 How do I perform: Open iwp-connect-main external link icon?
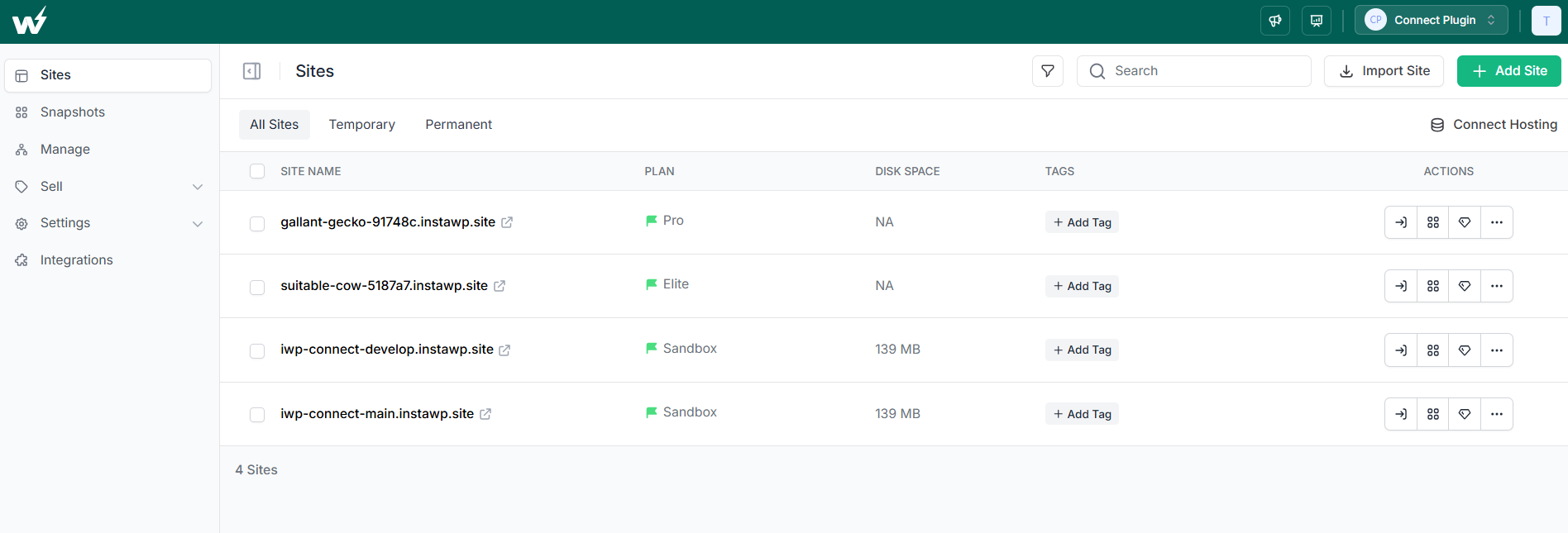[485, 414]
